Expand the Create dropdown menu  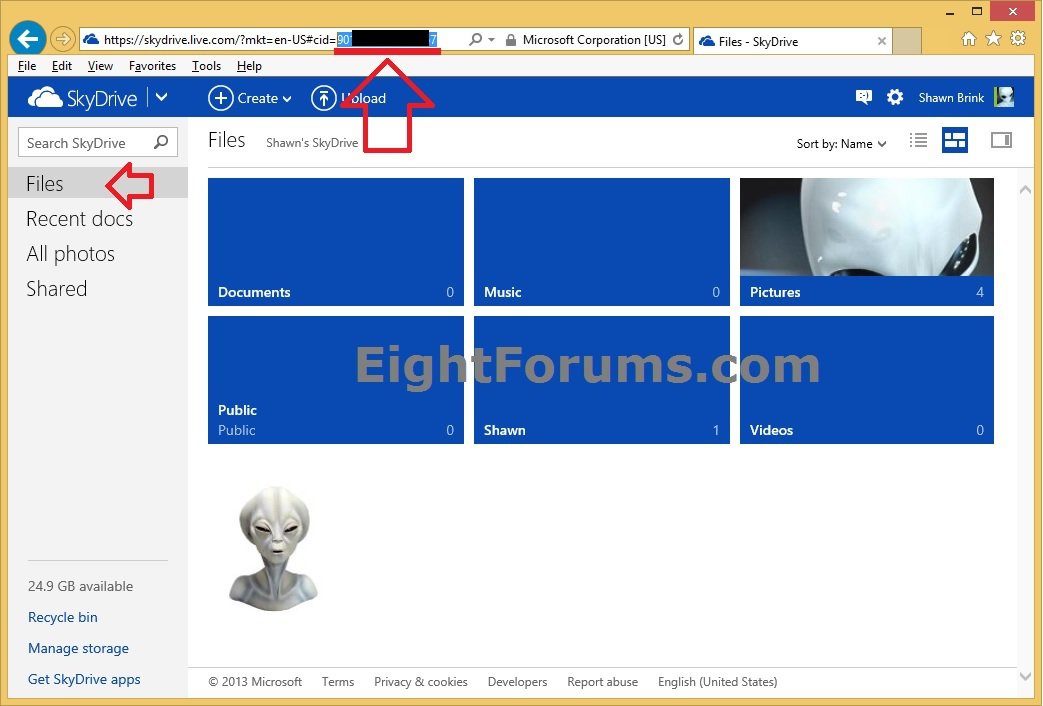tap(250, 98)
